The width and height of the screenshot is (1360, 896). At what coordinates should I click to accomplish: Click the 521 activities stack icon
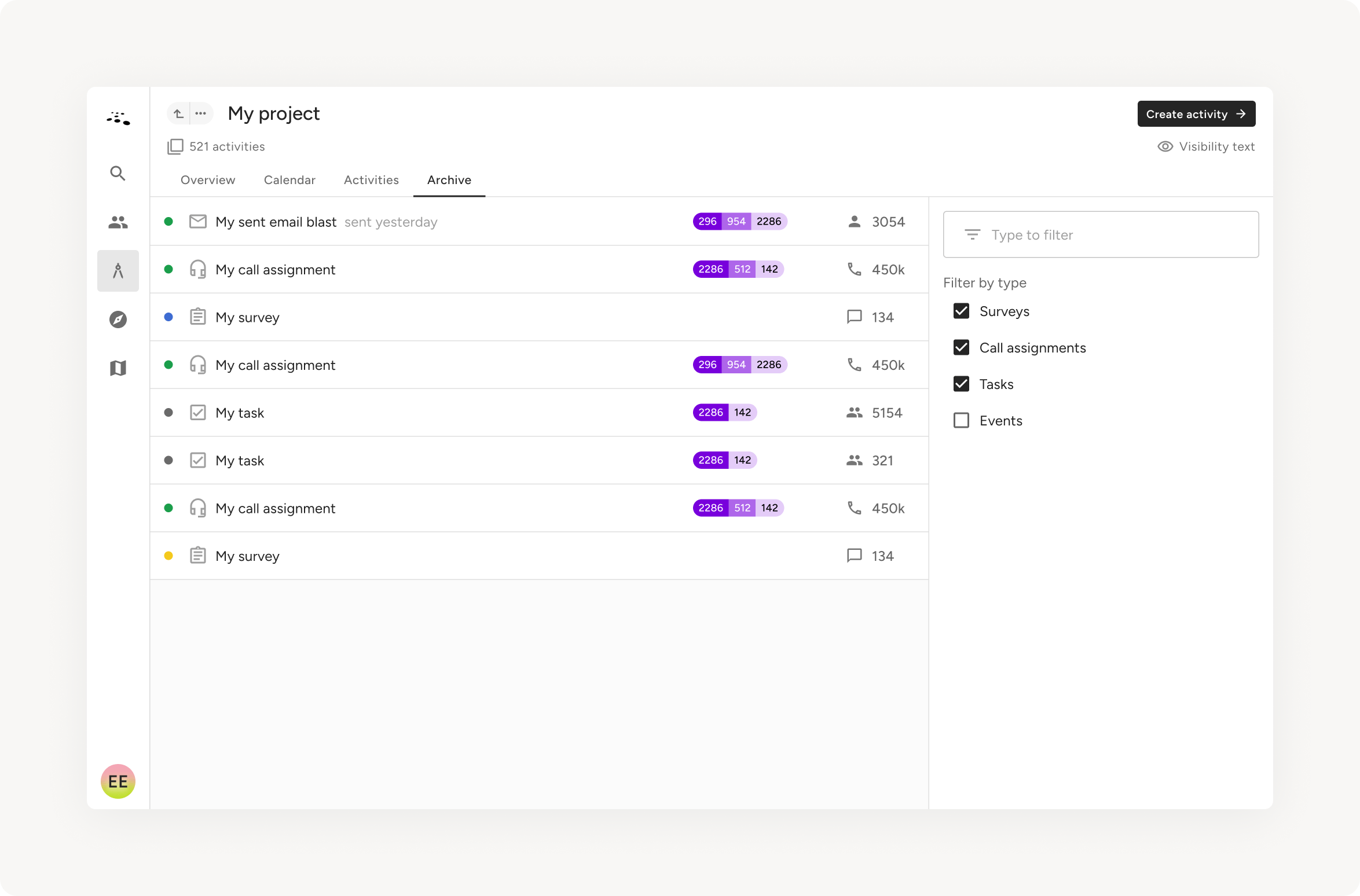tap(175, 146)
